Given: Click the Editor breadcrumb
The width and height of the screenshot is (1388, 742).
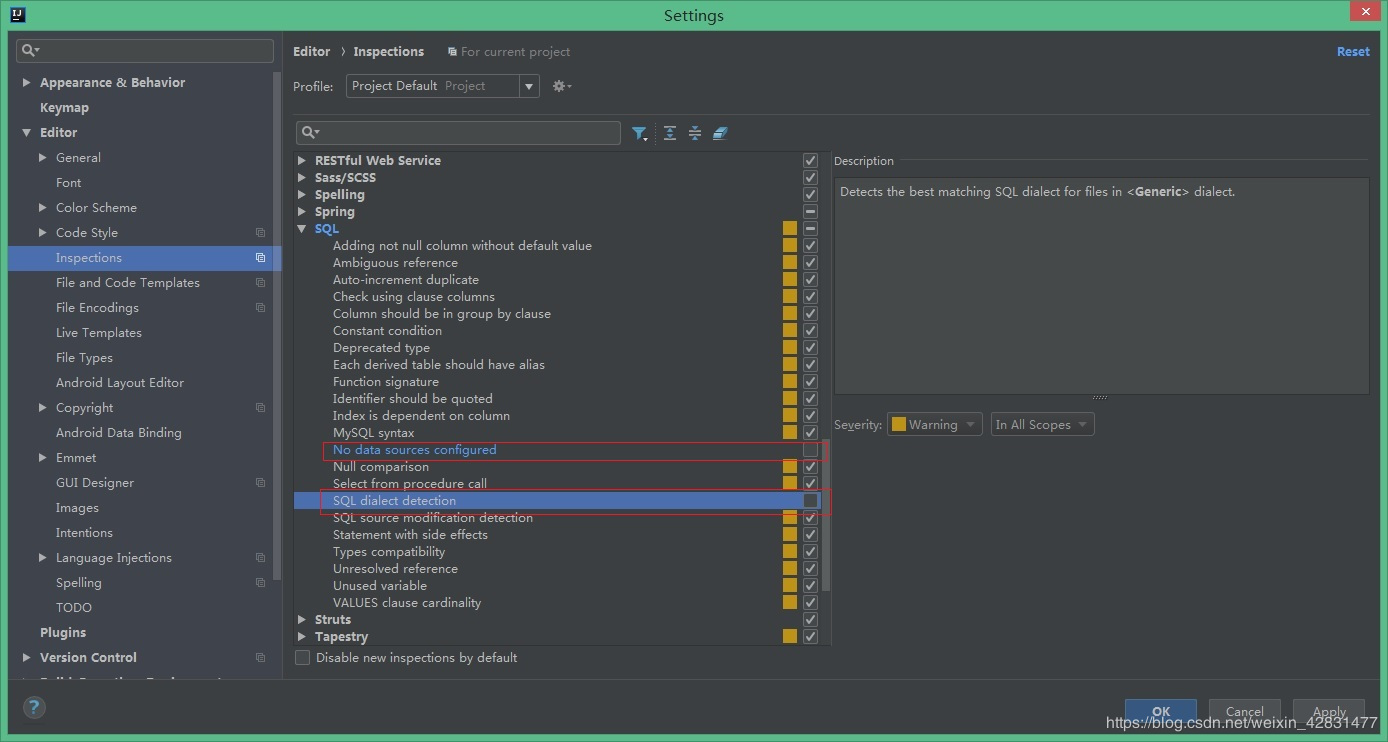Looking at the screenshot, I should point(311,52).
